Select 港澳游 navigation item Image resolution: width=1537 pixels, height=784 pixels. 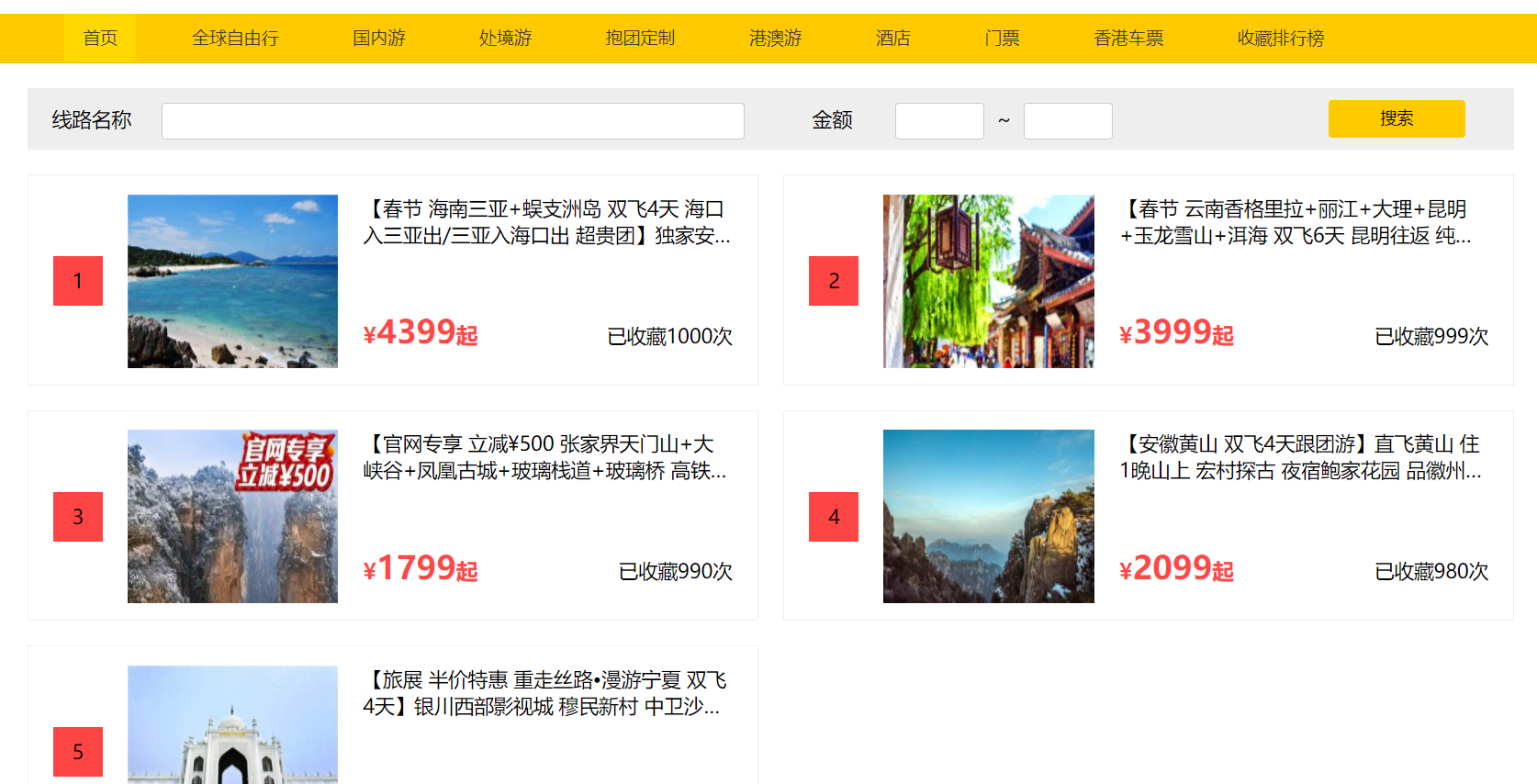click(776, 39)
